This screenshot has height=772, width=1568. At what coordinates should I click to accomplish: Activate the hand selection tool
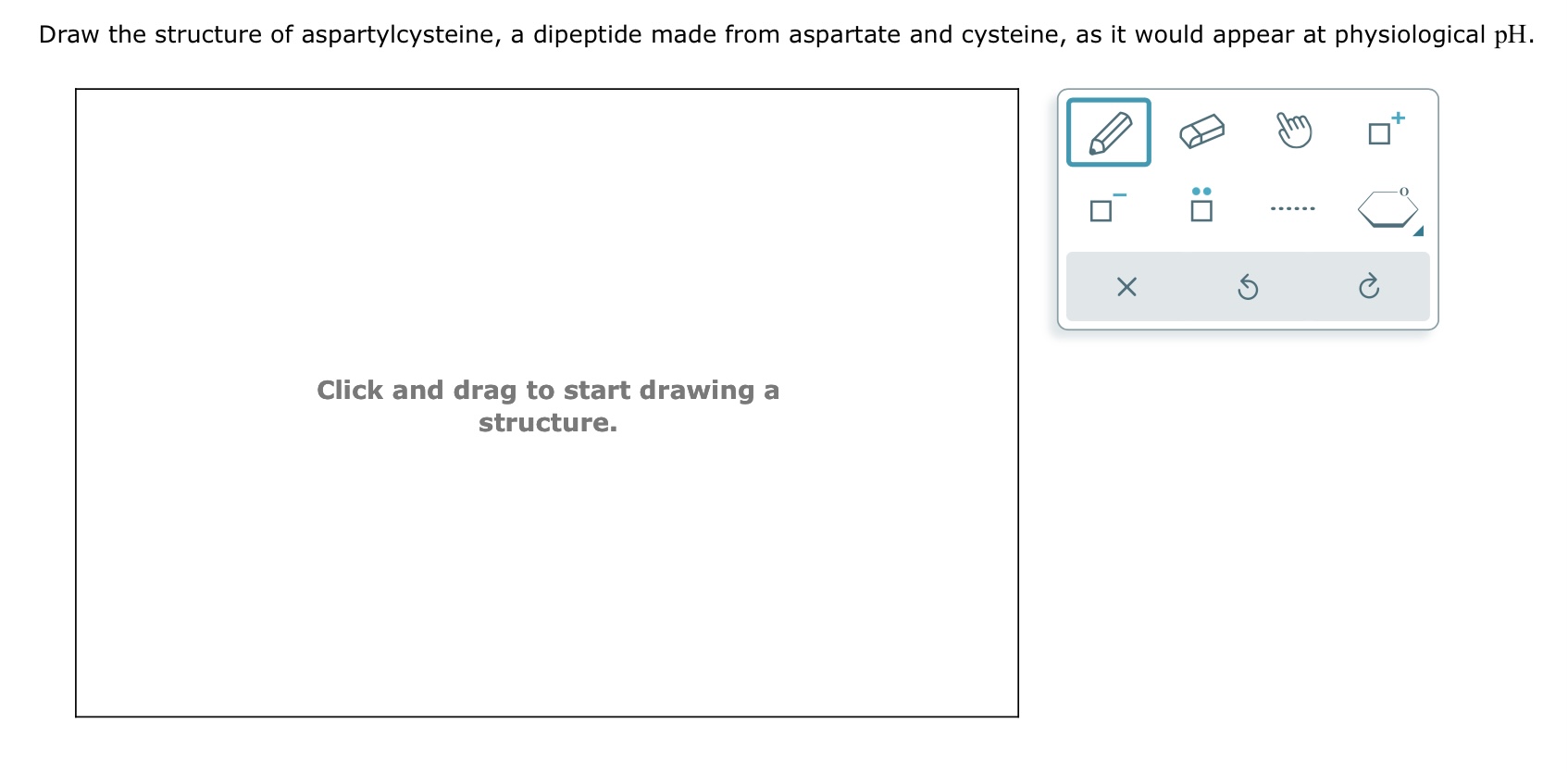click(1293, 131)
